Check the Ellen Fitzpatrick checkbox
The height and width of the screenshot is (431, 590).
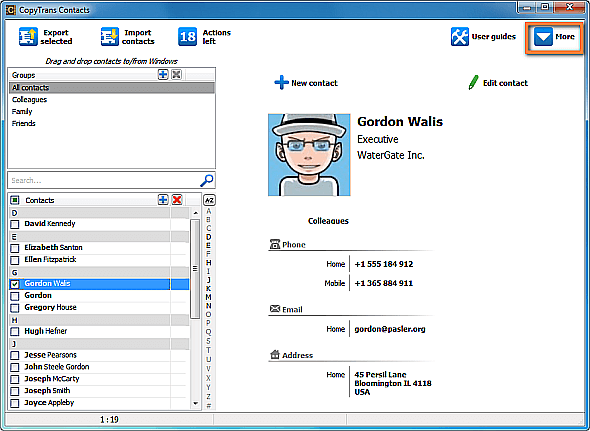(15, 260)
